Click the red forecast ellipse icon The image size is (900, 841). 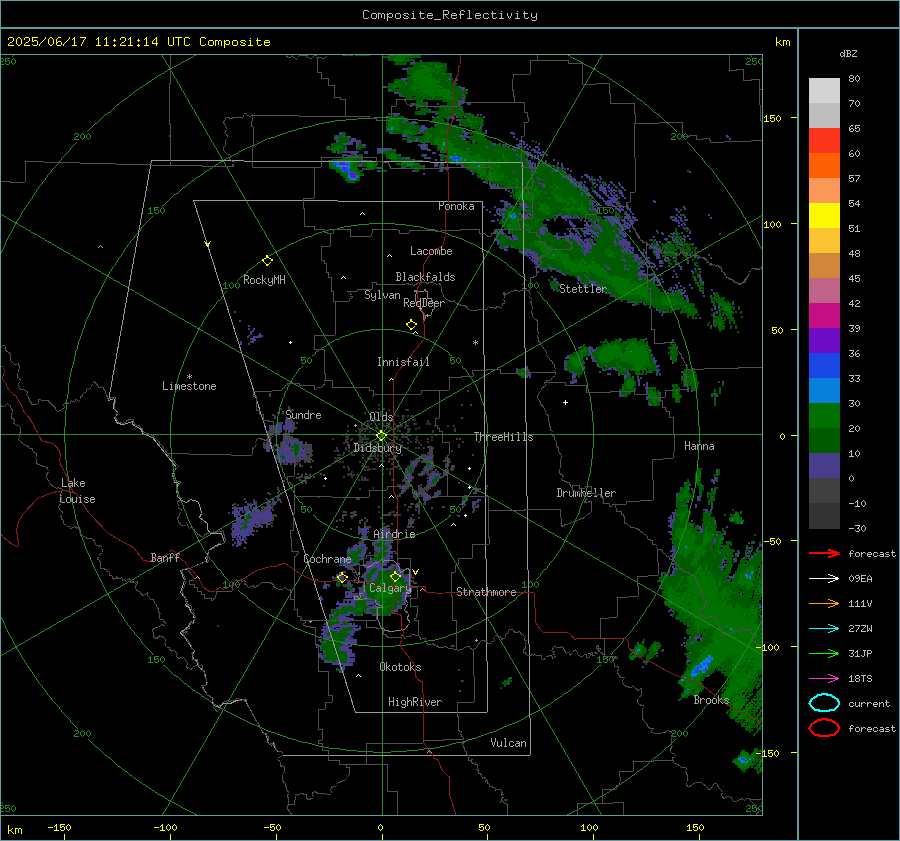coord(824,728)
